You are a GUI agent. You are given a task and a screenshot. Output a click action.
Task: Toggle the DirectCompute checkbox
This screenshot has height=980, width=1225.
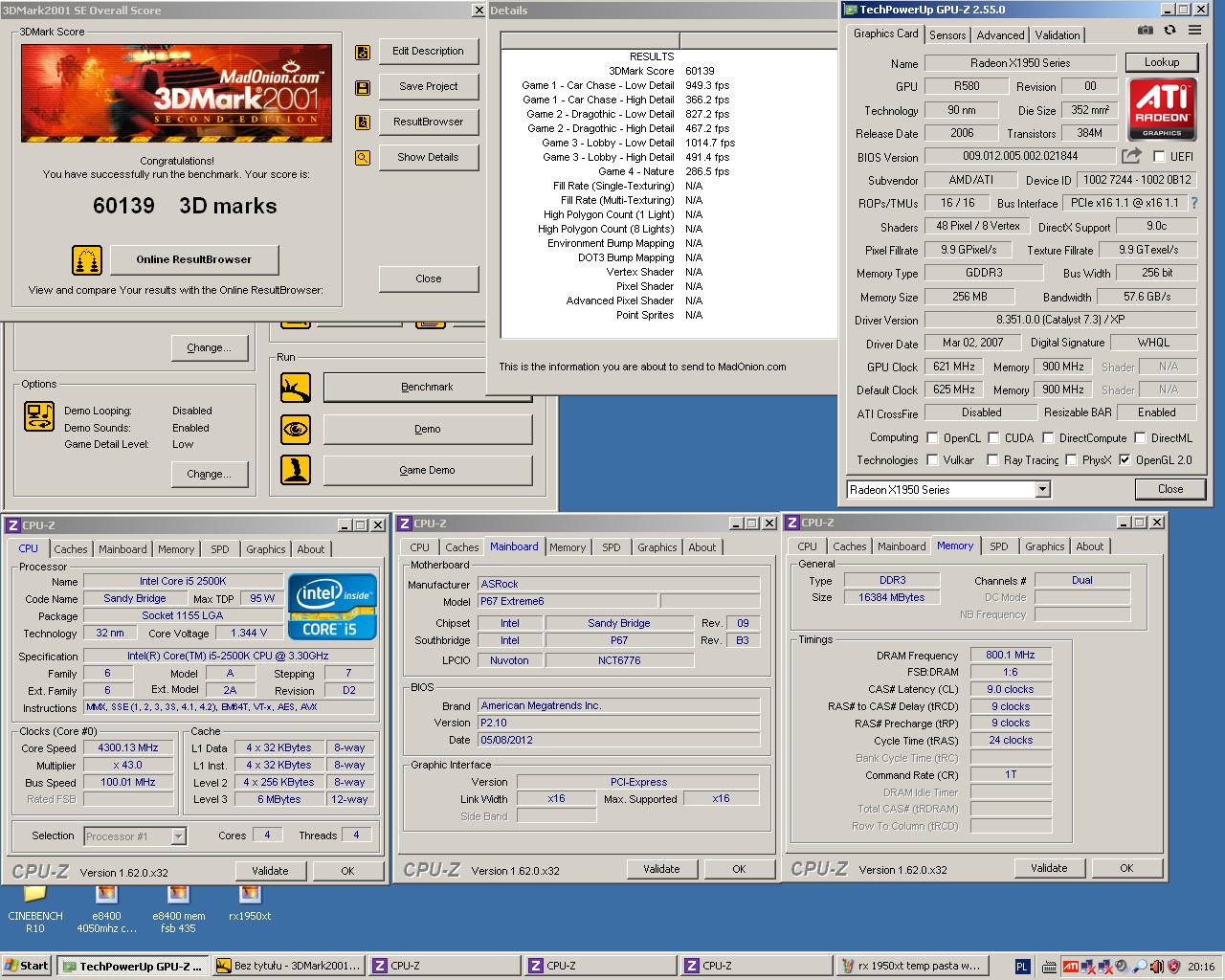[1048, 437]
